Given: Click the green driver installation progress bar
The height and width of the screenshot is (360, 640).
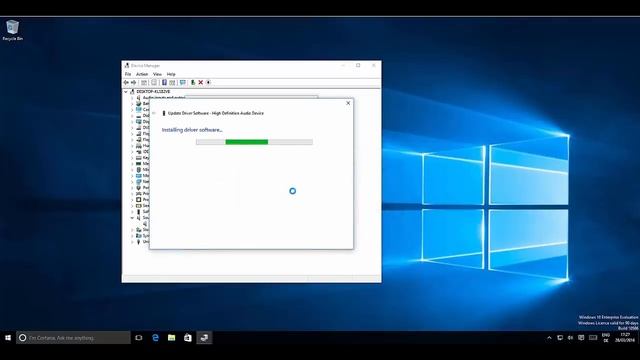Looking at the screenshot, I should tap(254, 142).
